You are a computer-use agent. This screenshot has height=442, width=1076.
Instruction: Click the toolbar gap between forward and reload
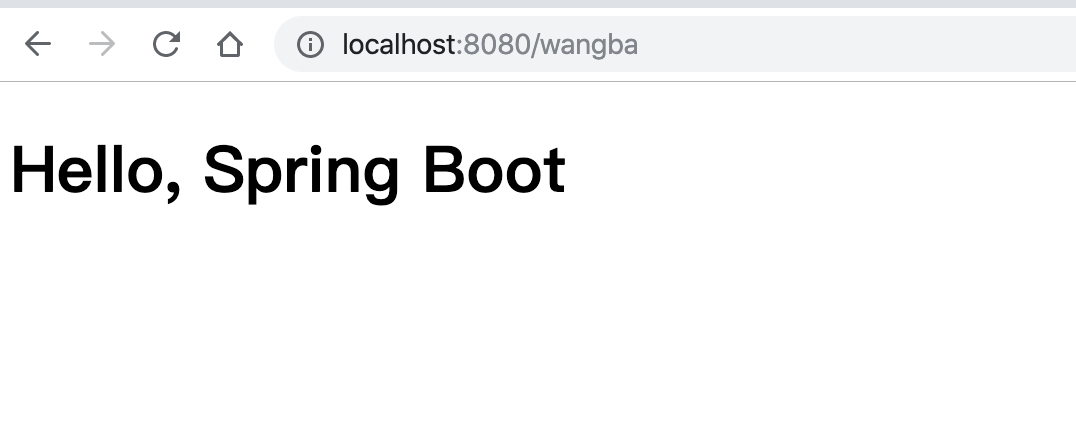tap(134, 45)
